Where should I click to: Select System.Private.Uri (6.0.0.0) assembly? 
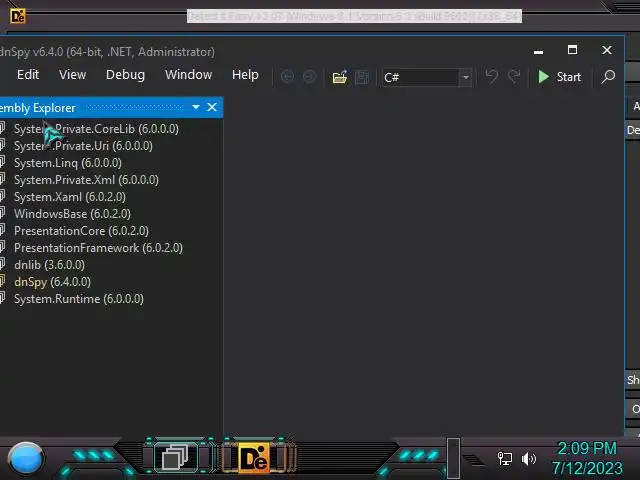tap(83, 146)
